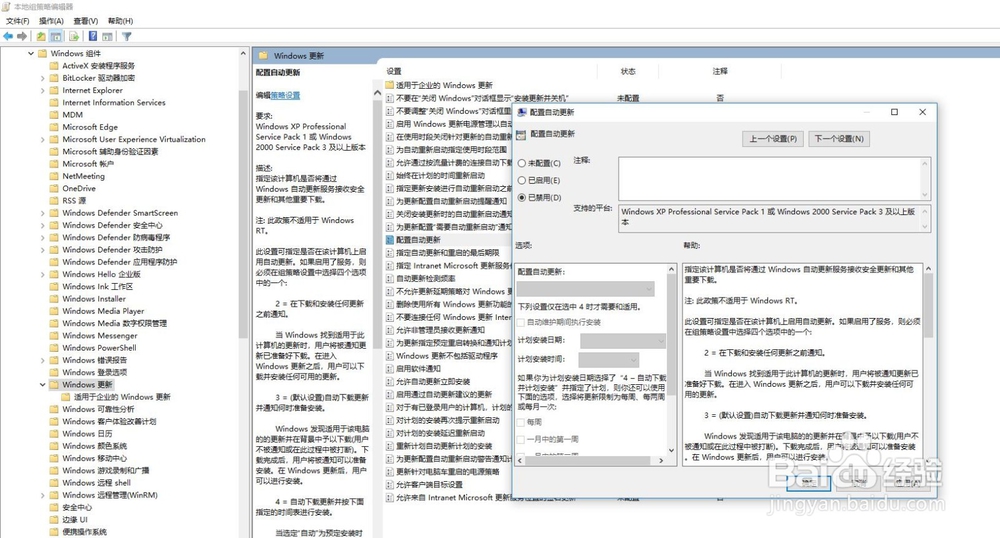Open the 计划安装日期 dropdown
Image resolution: width=1000 pixels, height=538 pixels.
tap(622, 341)
